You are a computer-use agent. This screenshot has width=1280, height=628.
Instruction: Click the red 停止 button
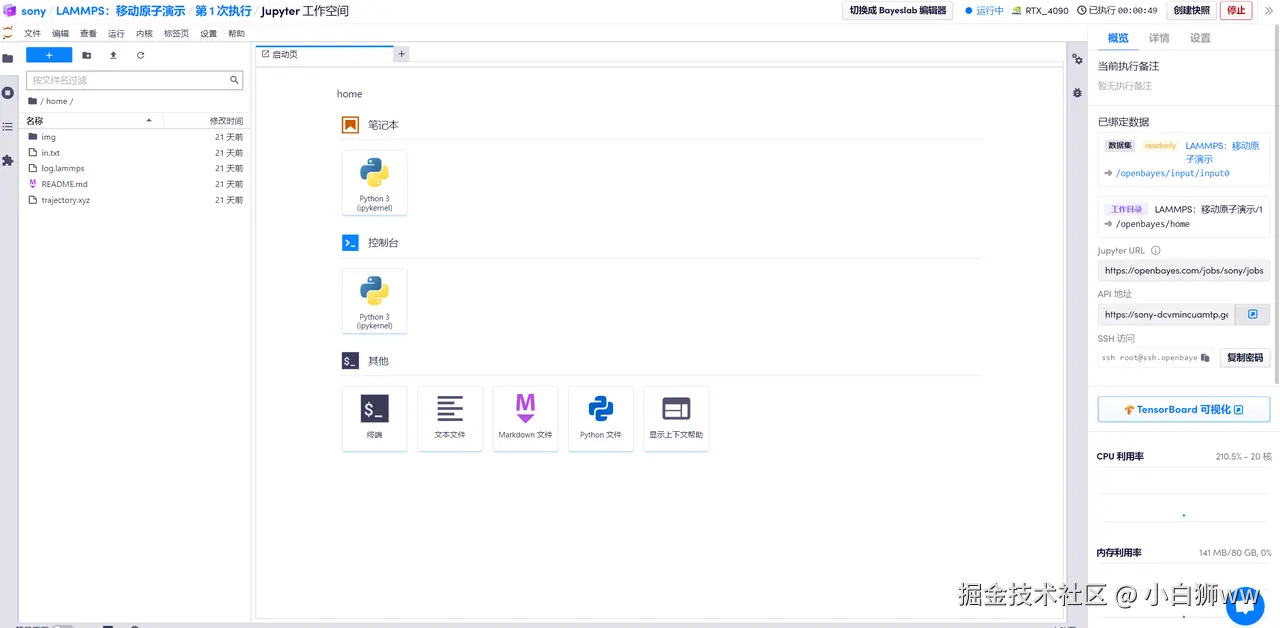click(1236, 10)
